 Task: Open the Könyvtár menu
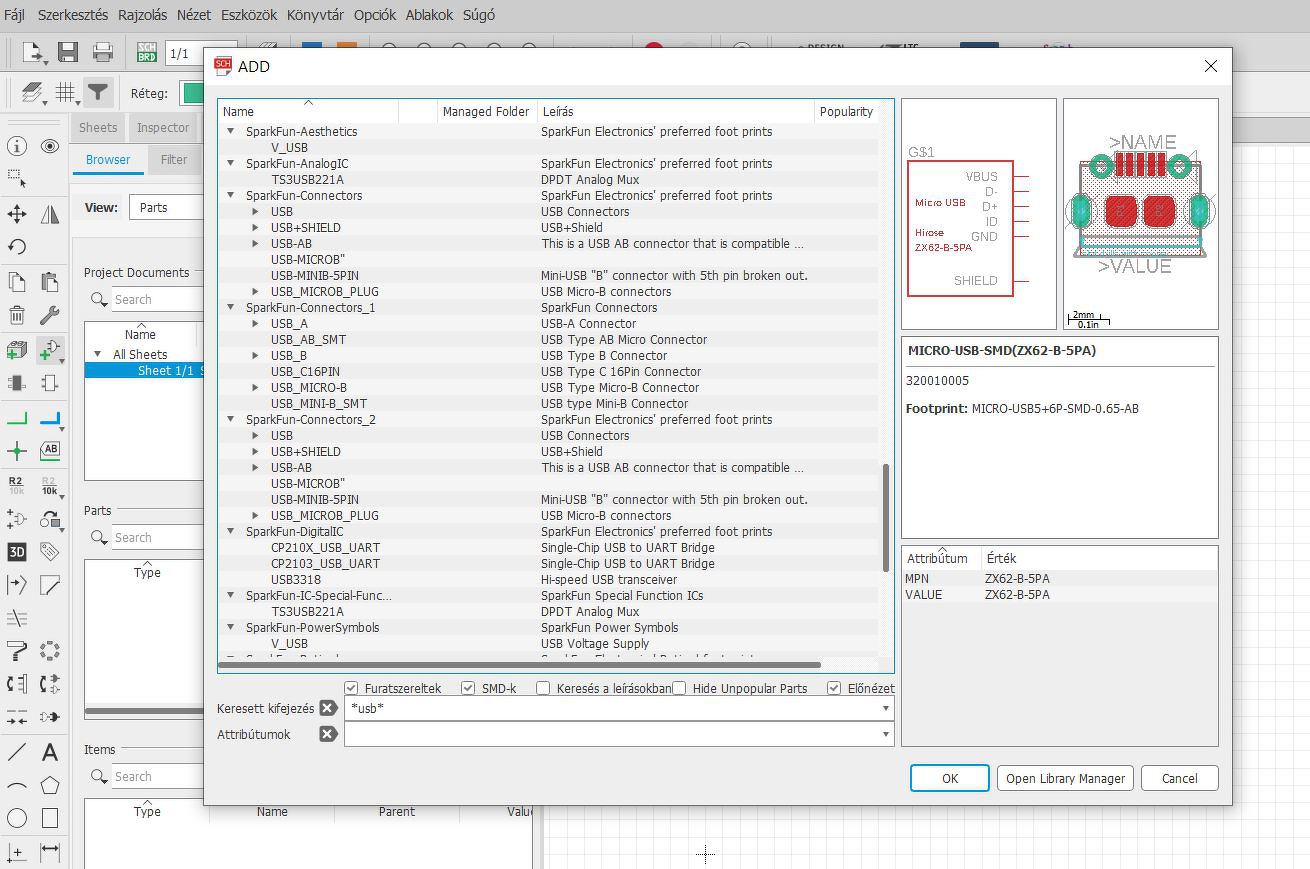coord(314,15)
